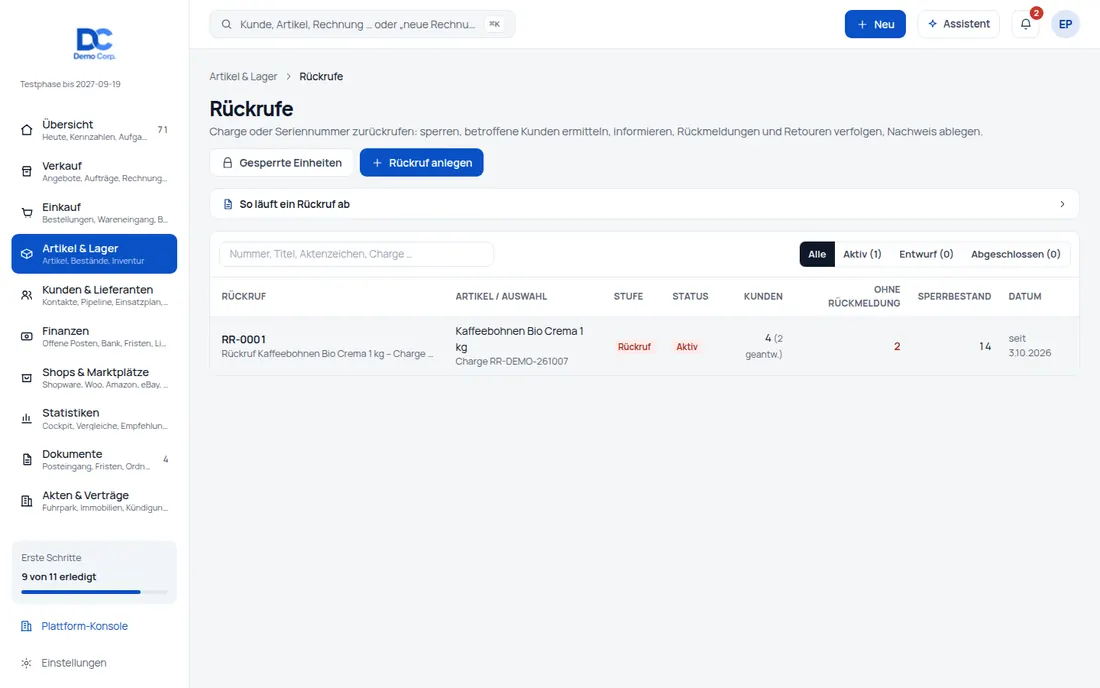Click the DATUM column header
This screenshot has height=688, width=1100.
[x=1025, y=297]
